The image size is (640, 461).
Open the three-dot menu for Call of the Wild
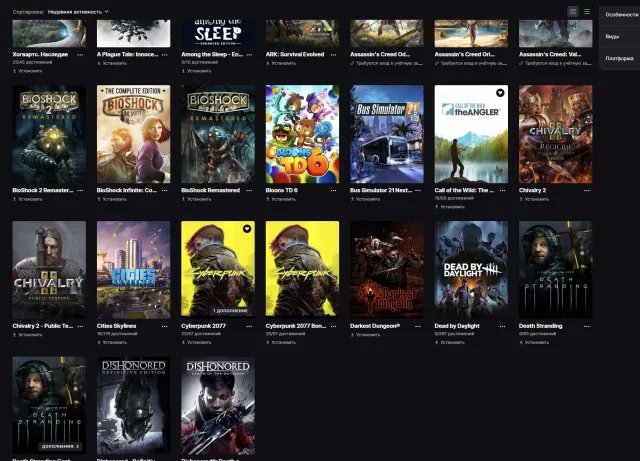[502, 191]
